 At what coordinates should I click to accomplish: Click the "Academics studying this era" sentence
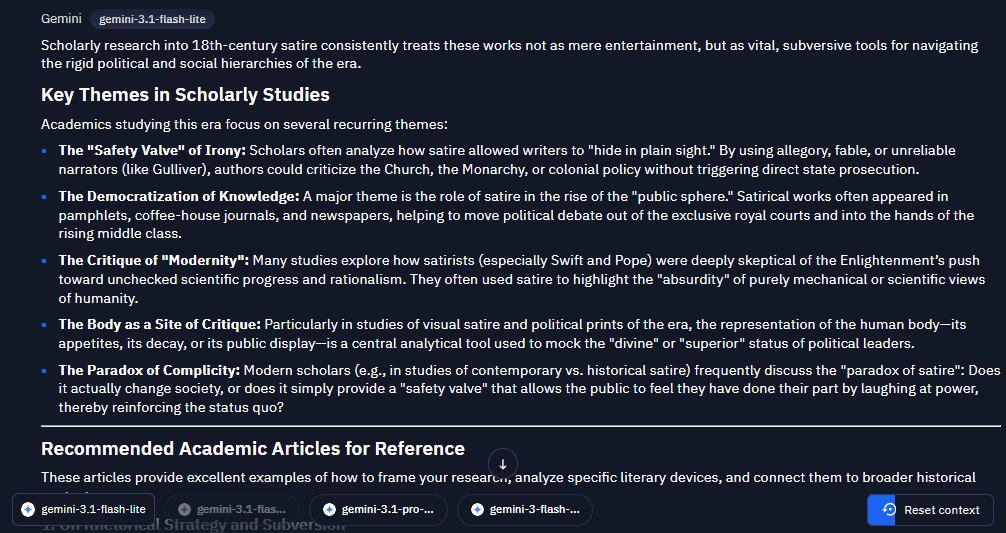pos(244,124)
